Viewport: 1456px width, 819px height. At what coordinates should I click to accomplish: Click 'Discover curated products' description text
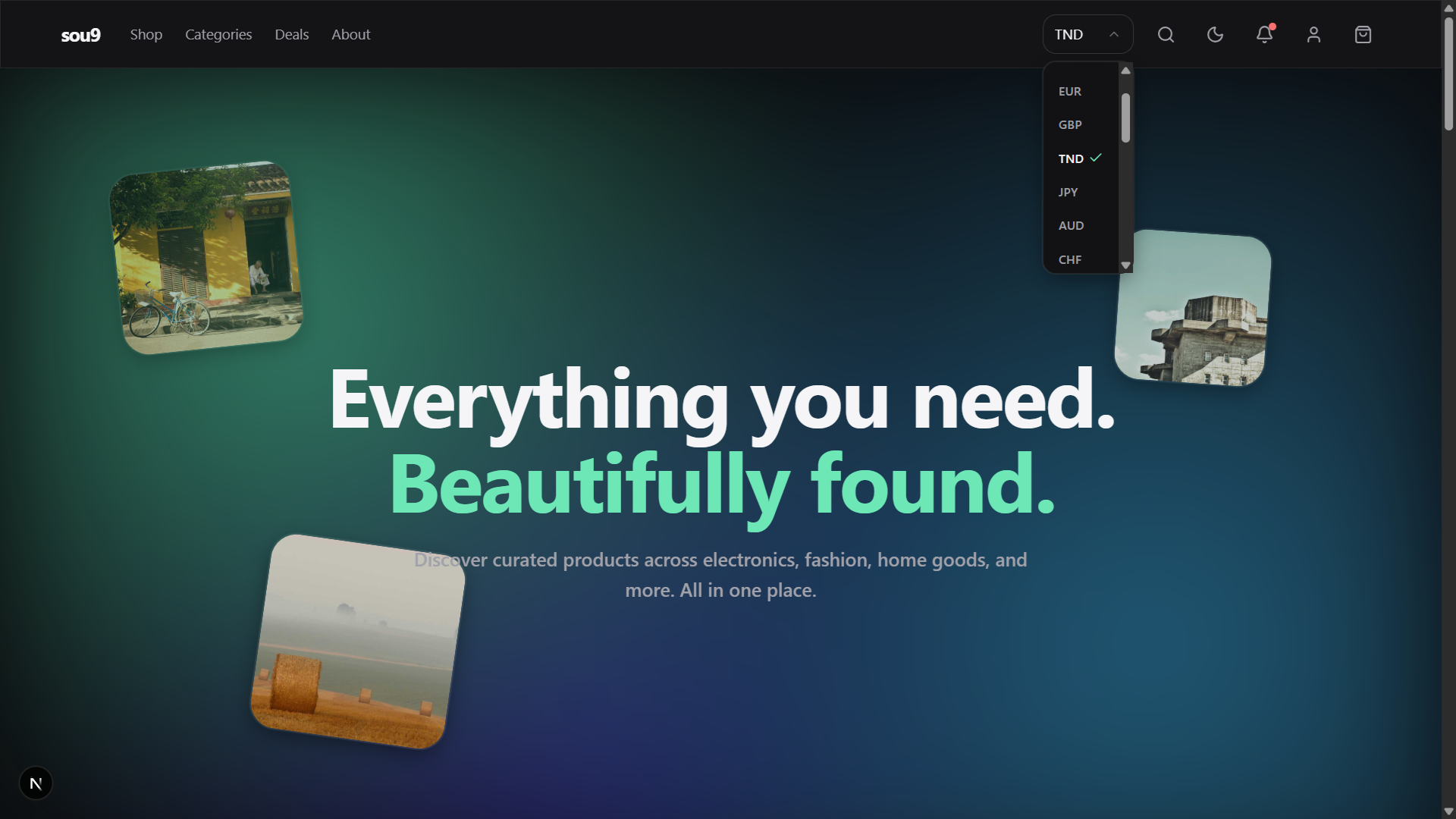[x=720, y=575]
